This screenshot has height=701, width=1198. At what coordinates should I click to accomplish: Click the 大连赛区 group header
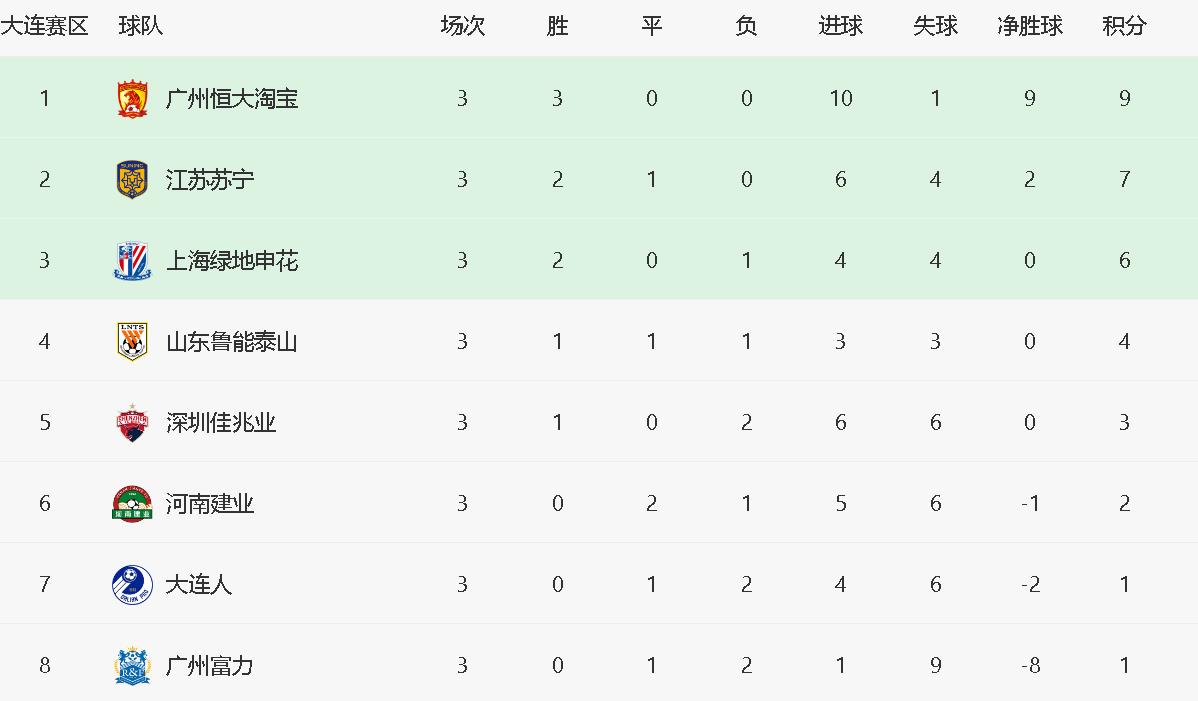tap(44, 27)
